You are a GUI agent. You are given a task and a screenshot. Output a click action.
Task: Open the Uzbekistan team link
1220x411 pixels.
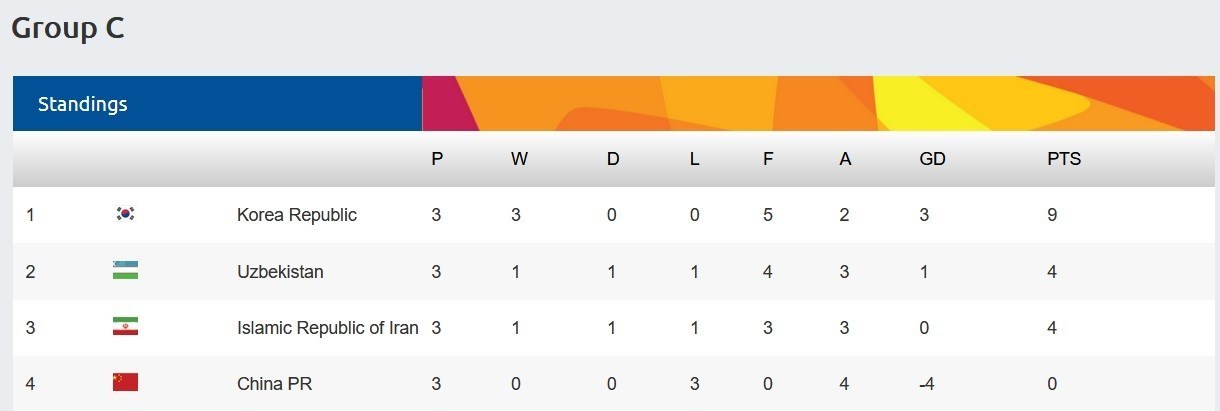(x=280, y=271)
